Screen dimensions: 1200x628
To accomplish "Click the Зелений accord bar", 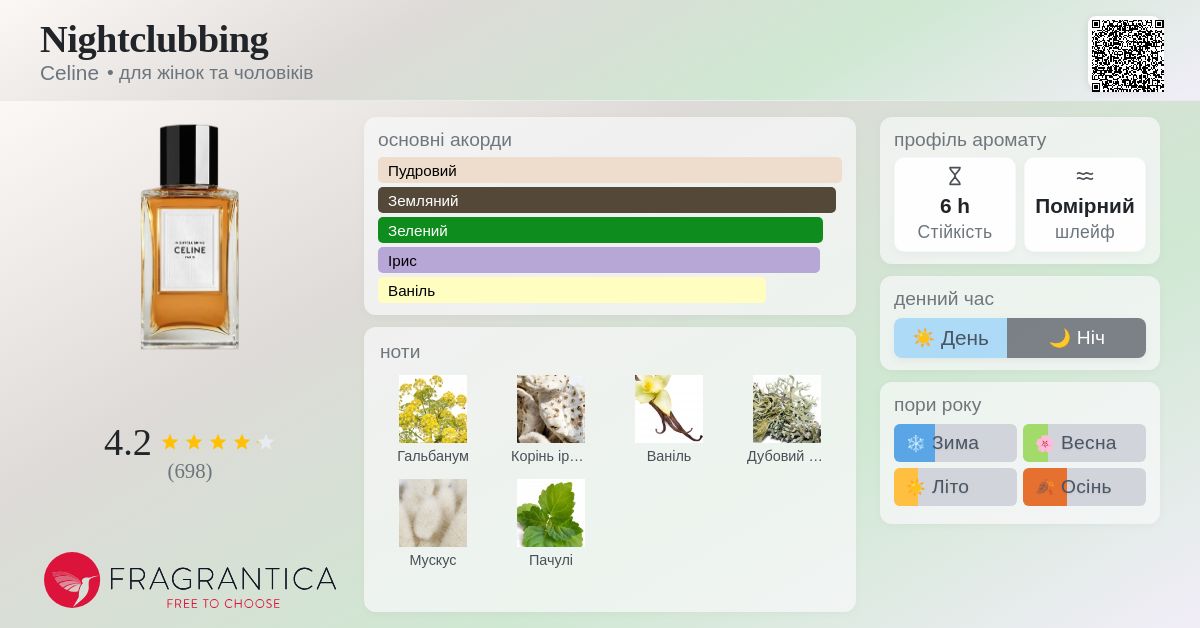I will pos(600,230).
